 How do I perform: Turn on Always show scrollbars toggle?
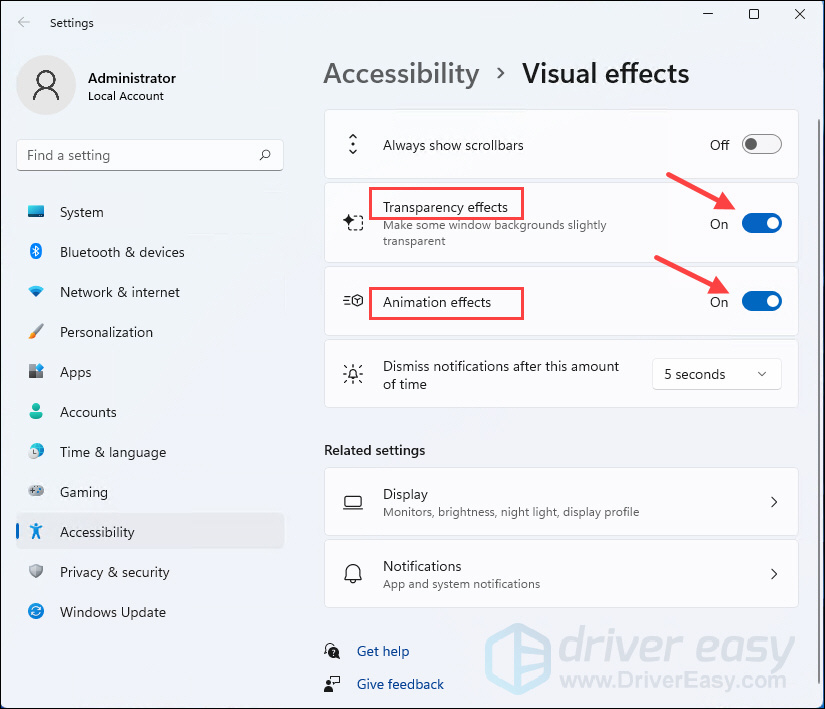coord(761,144)
